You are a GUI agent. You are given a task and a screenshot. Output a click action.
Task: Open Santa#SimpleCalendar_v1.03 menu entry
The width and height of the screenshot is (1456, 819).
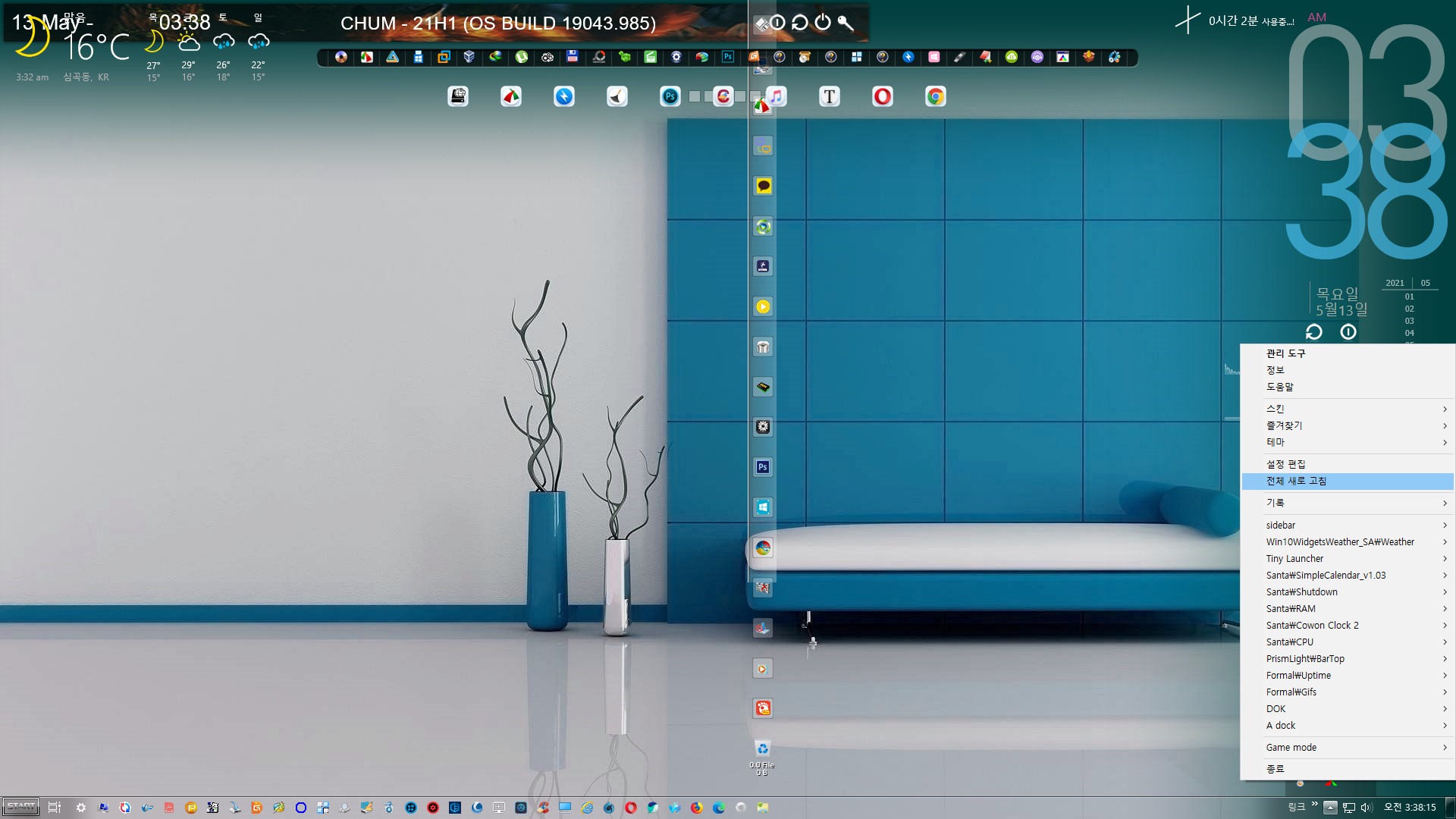1348,575
